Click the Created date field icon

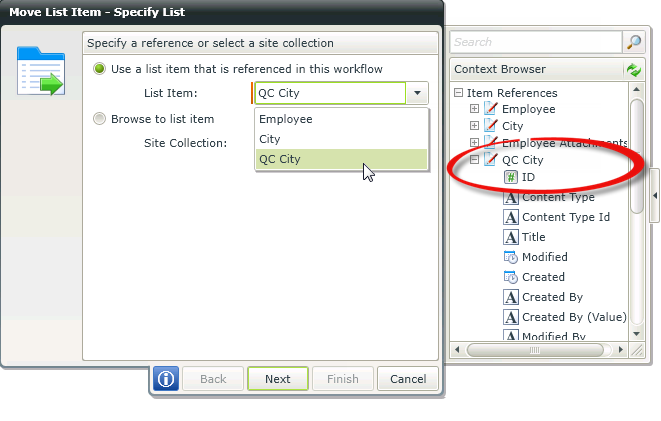pos(510,277)
